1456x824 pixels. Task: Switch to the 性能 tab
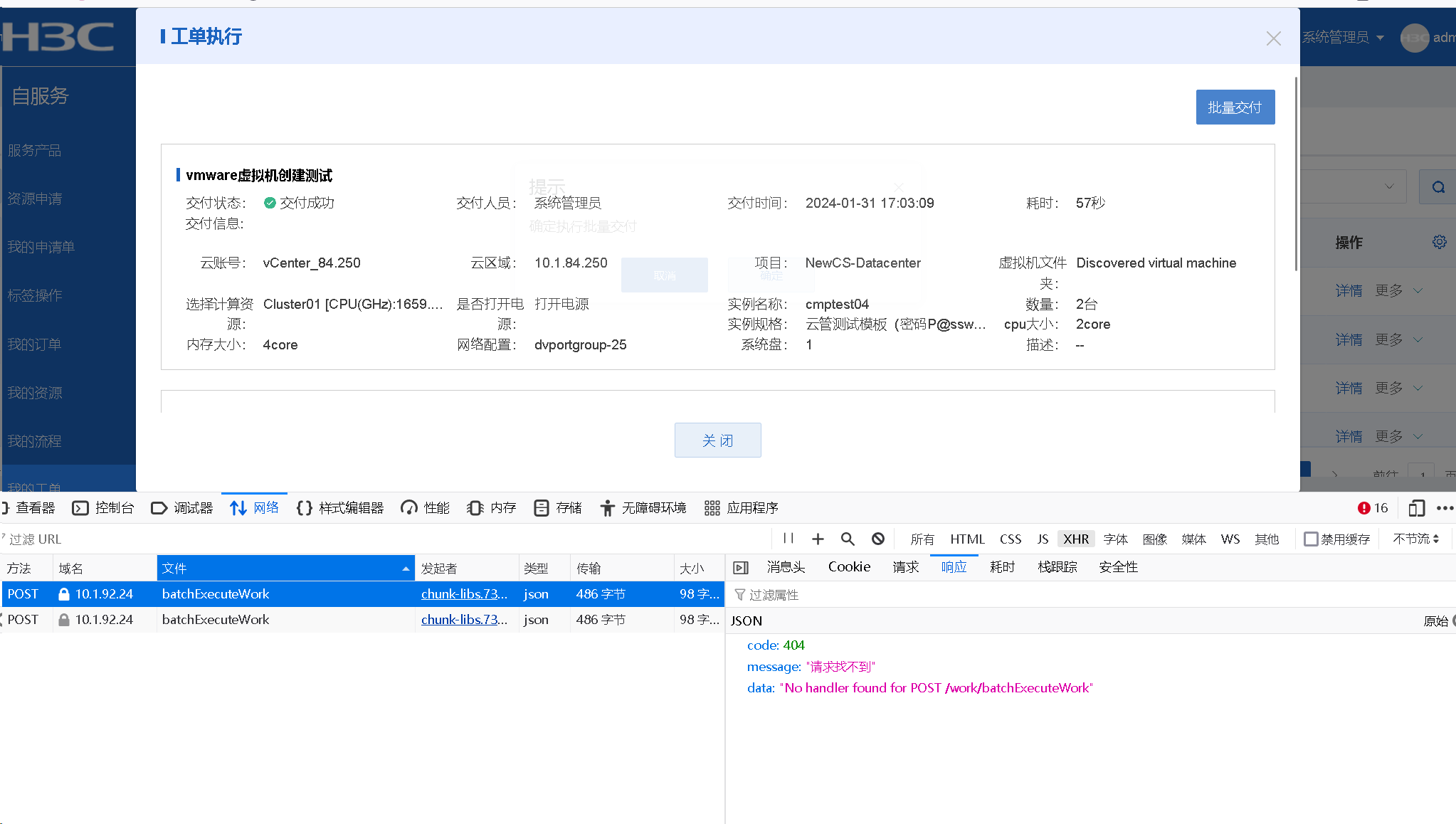pyautogui.click(x=425, y=508)
